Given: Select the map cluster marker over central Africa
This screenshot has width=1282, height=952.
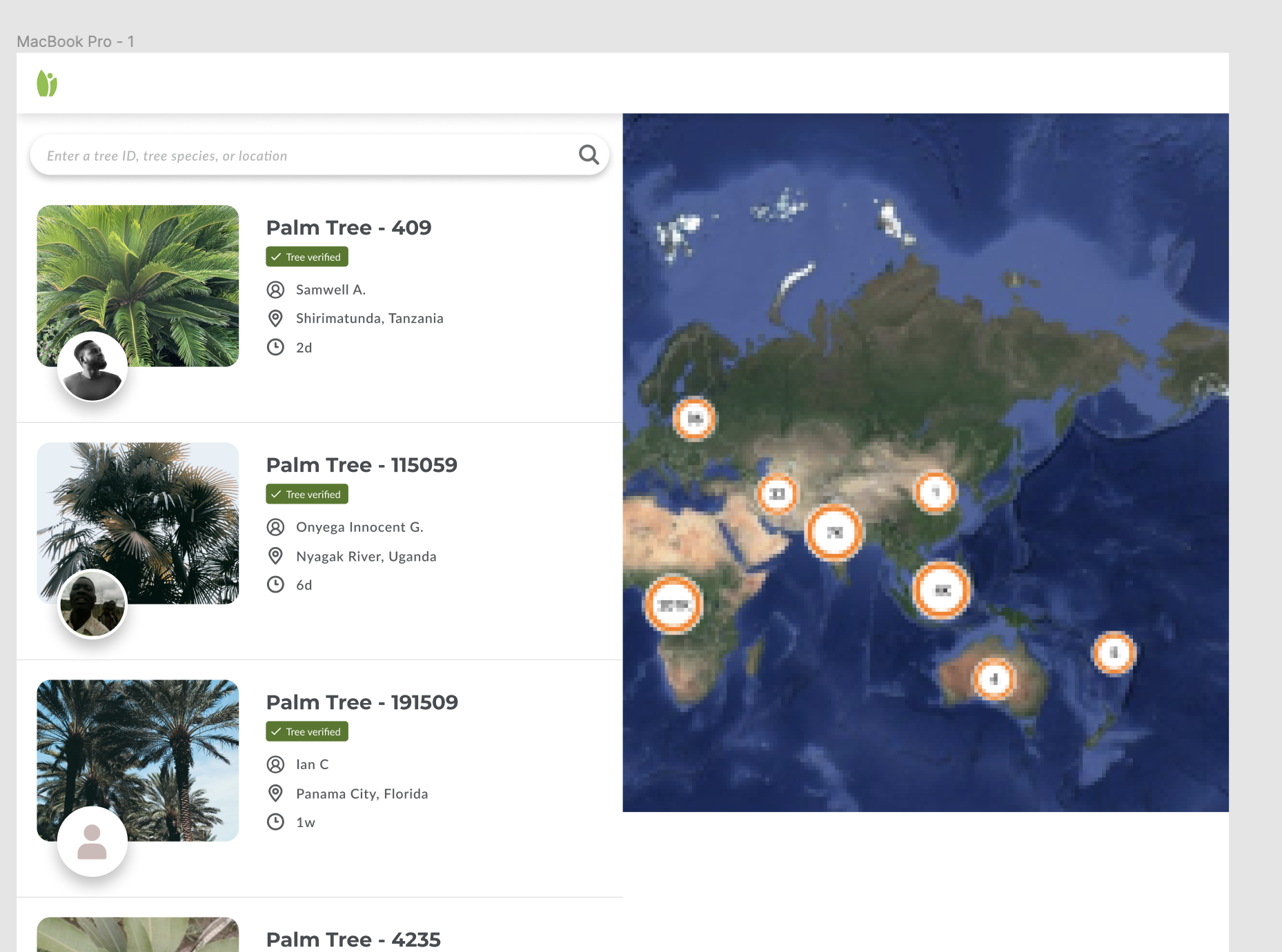Looking at the screenshot, I should (673, 605).
